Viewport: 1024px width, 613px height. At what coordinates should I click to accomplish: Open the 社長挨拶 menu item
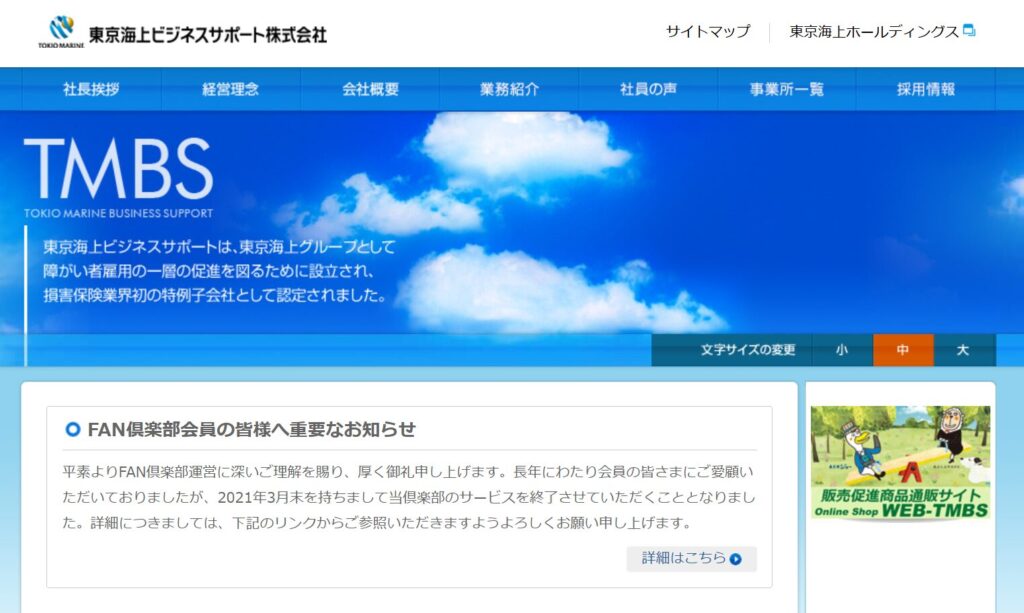tap(91, 89)
